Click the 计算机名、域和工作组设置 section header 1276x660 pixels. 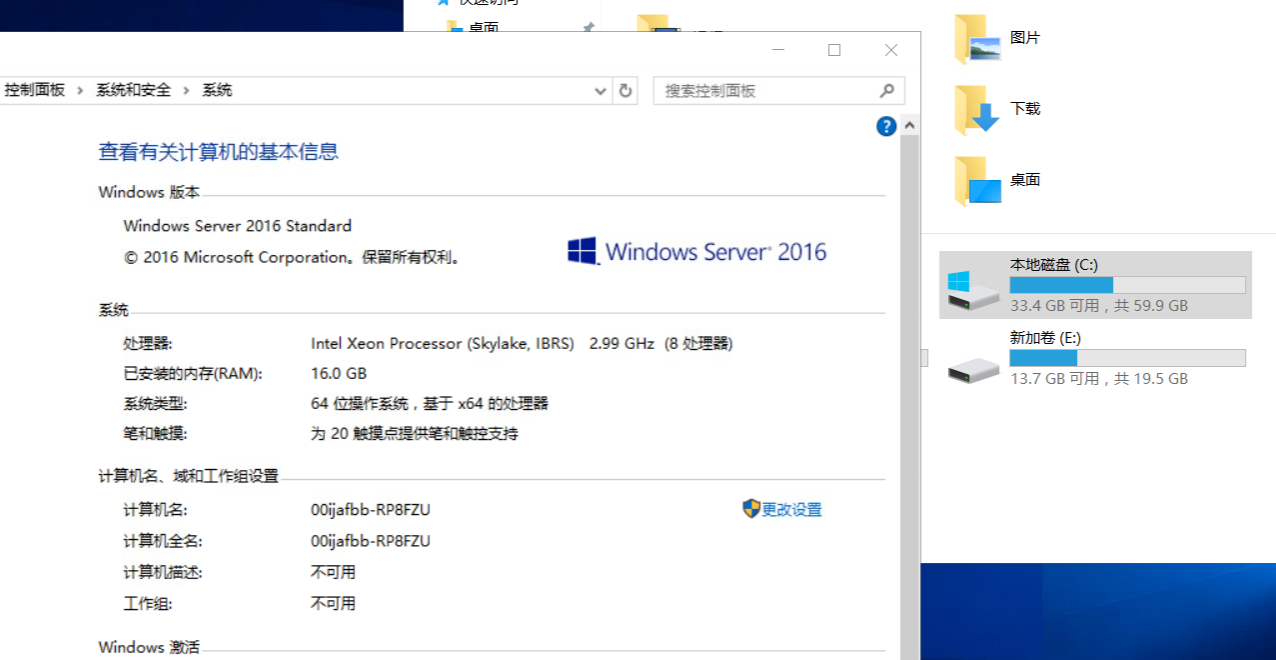point(188,476)
